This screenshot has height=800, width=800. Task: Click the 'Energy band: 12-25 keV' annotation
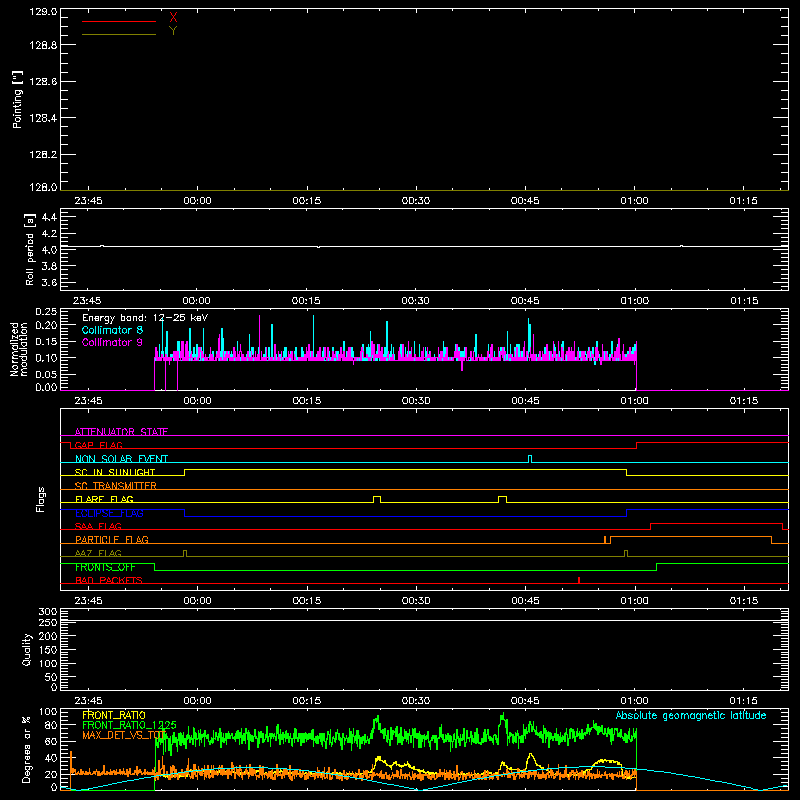tap(145, 318)
